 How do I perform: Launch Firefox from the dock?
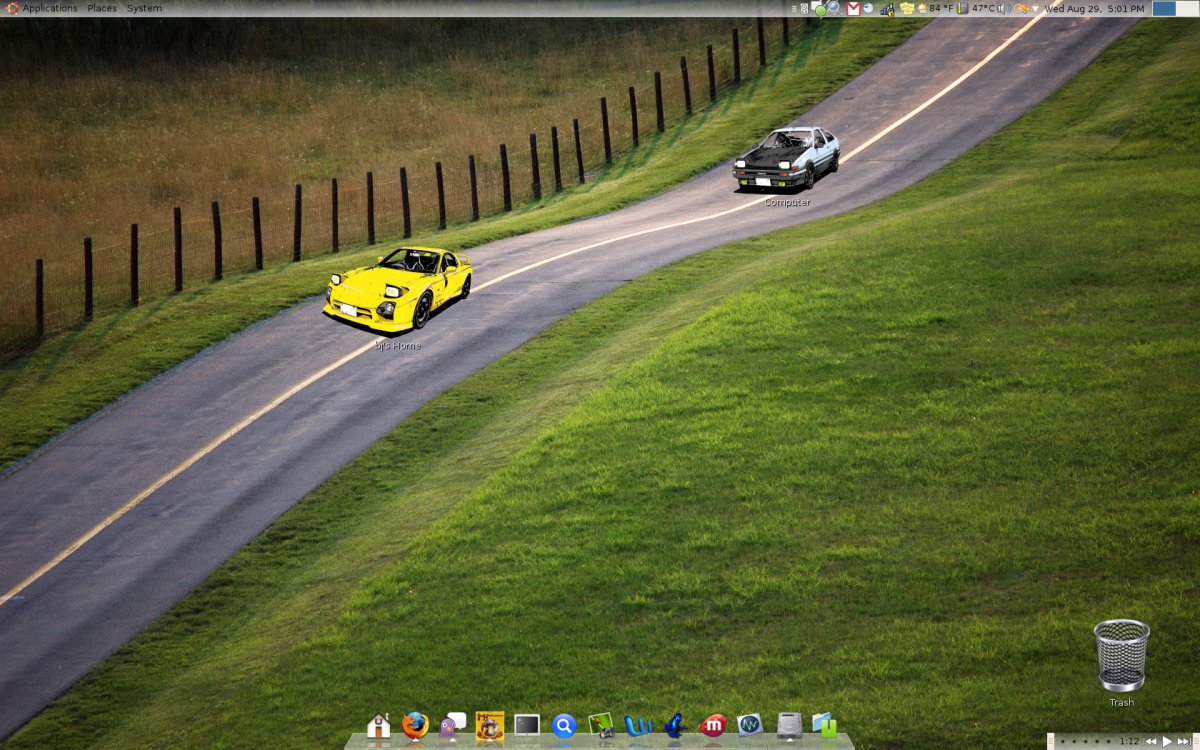[415, 725]
